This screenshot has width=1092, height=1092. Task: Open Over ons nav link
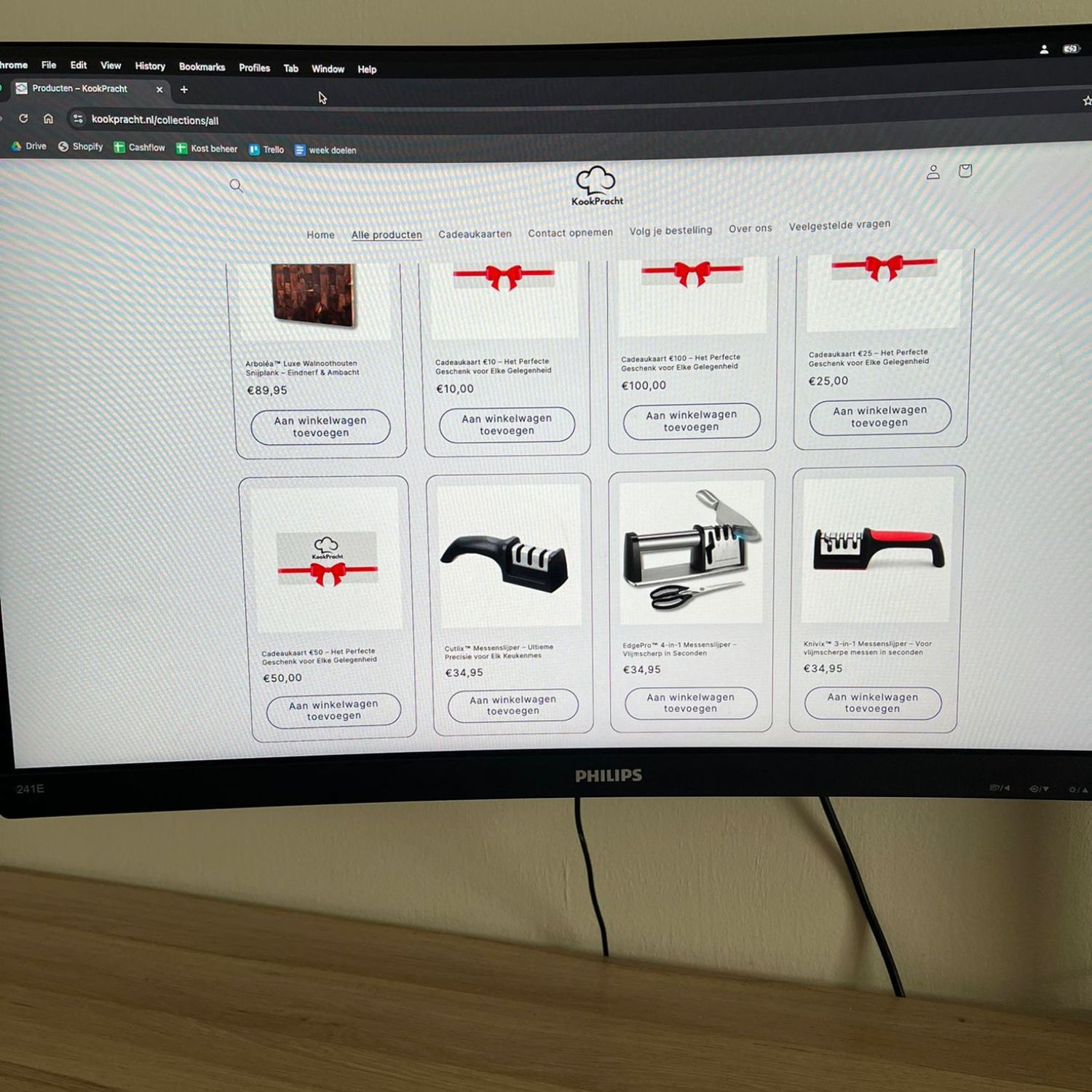(x=750, y=229)
